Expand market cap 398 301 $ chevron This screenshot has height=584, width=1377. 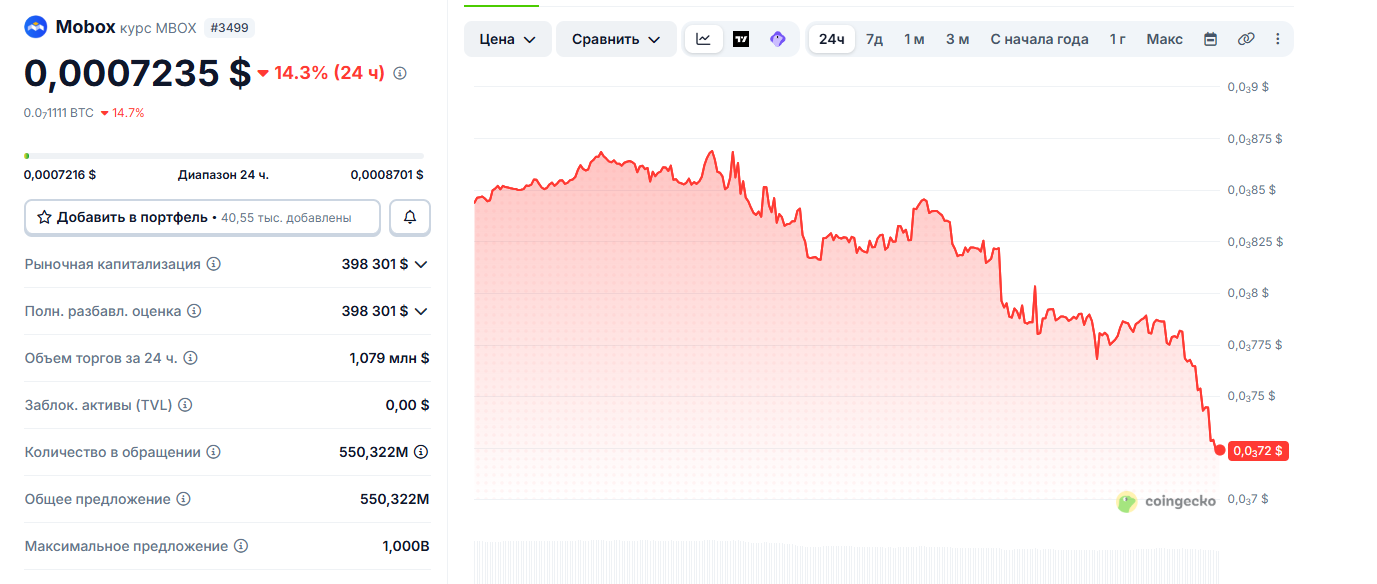click(421, 264)
